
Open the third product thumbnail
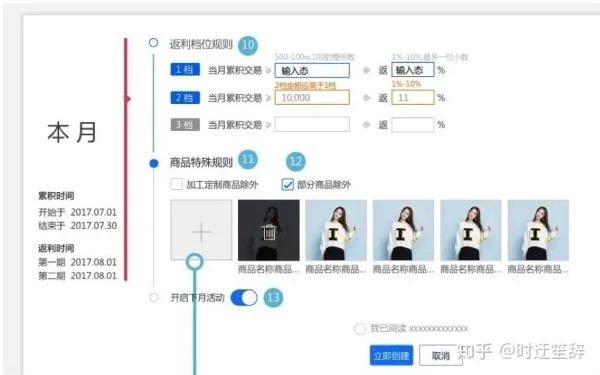403,230
